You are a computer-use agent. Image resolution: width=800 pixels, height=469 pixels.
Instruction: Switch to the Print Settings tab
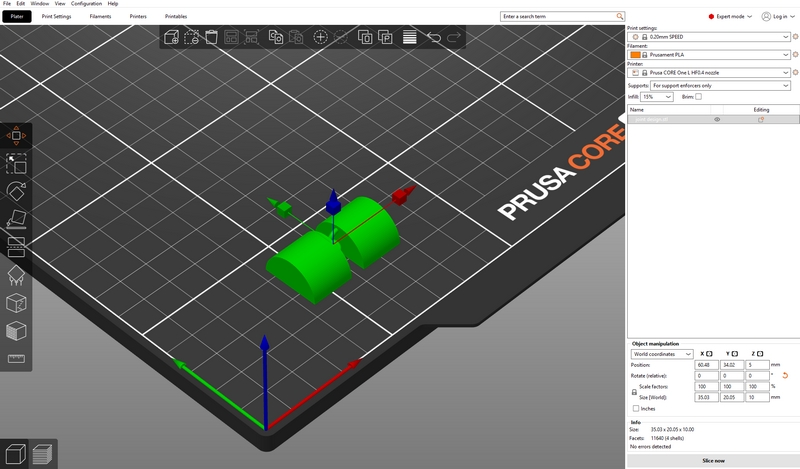click(x=56, y=16)
